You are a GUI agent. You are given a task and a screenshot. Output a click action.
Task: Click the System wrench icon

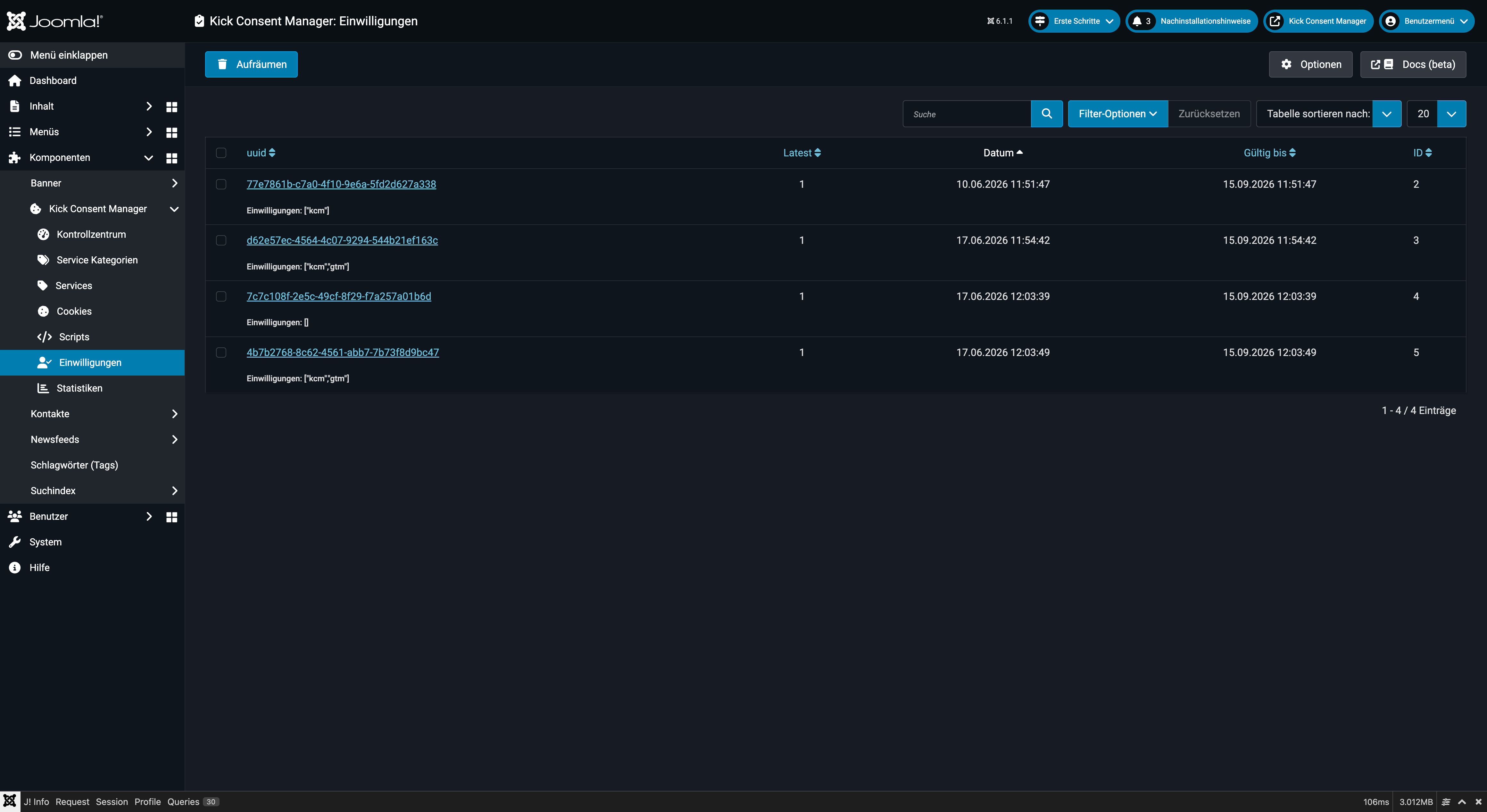pyautogui.click(x=15, y=542)
